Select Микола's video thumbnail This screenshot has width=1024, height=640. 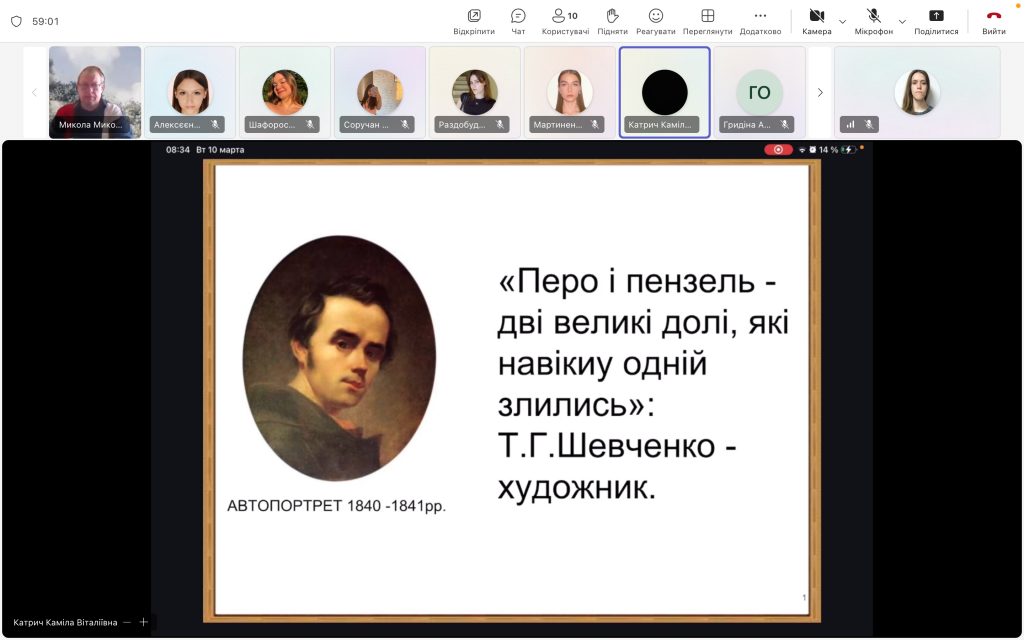pyautogui.click(x=95, y=92)
